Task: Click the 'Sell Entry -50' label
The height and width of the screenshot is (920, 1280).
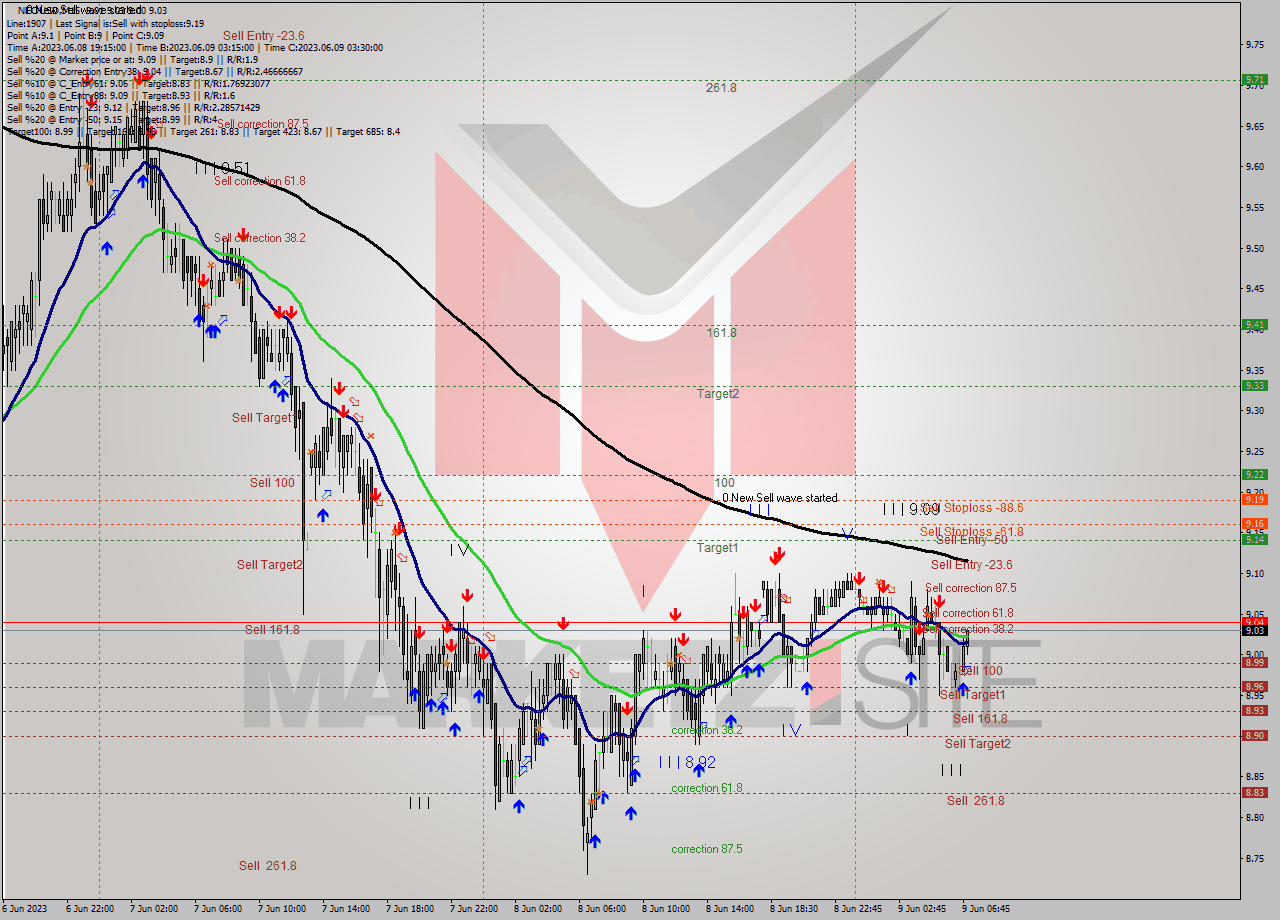Action: tap(972, 540)
